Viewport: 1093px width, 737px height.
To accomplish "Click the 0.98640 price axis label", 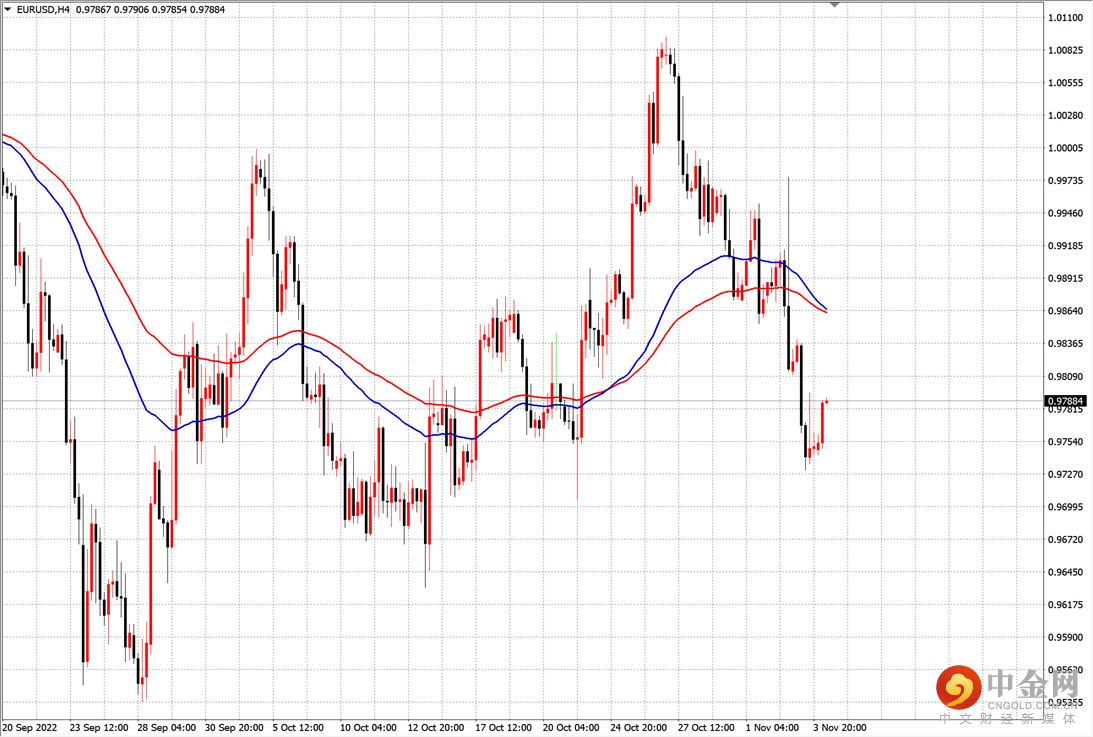I will (x=1066, y=311).
